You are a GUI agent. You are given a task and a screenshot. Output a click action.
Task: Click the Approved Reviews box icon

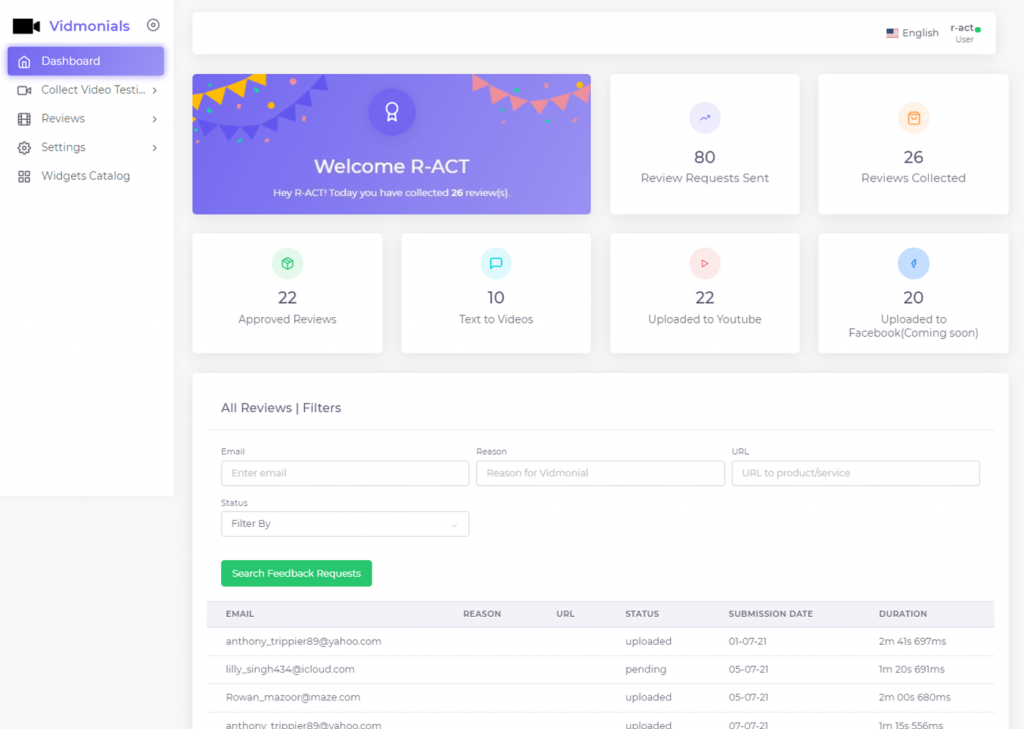click(287, 263)
